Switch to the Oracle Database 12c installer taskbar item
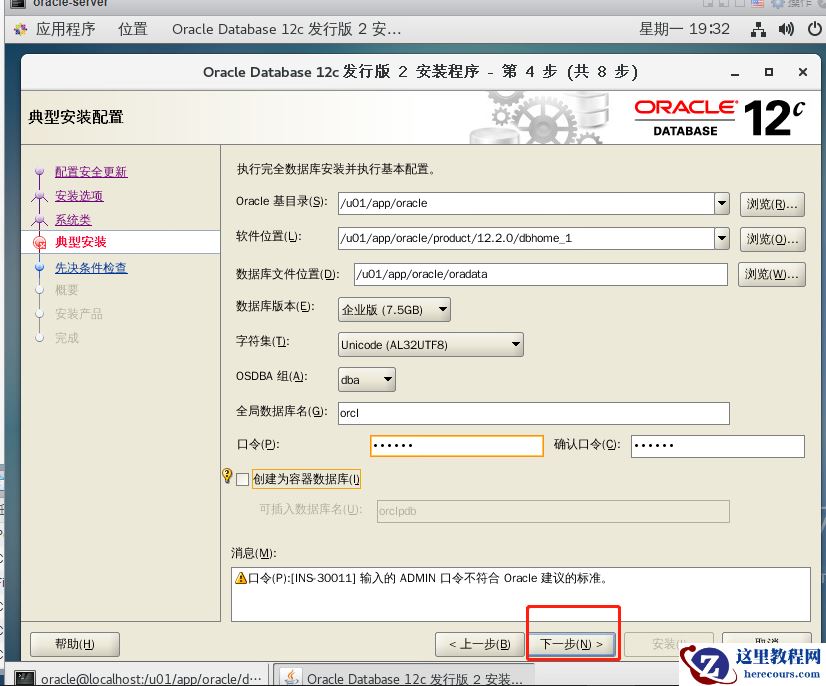The image size is (826, 686). point(403,678)
